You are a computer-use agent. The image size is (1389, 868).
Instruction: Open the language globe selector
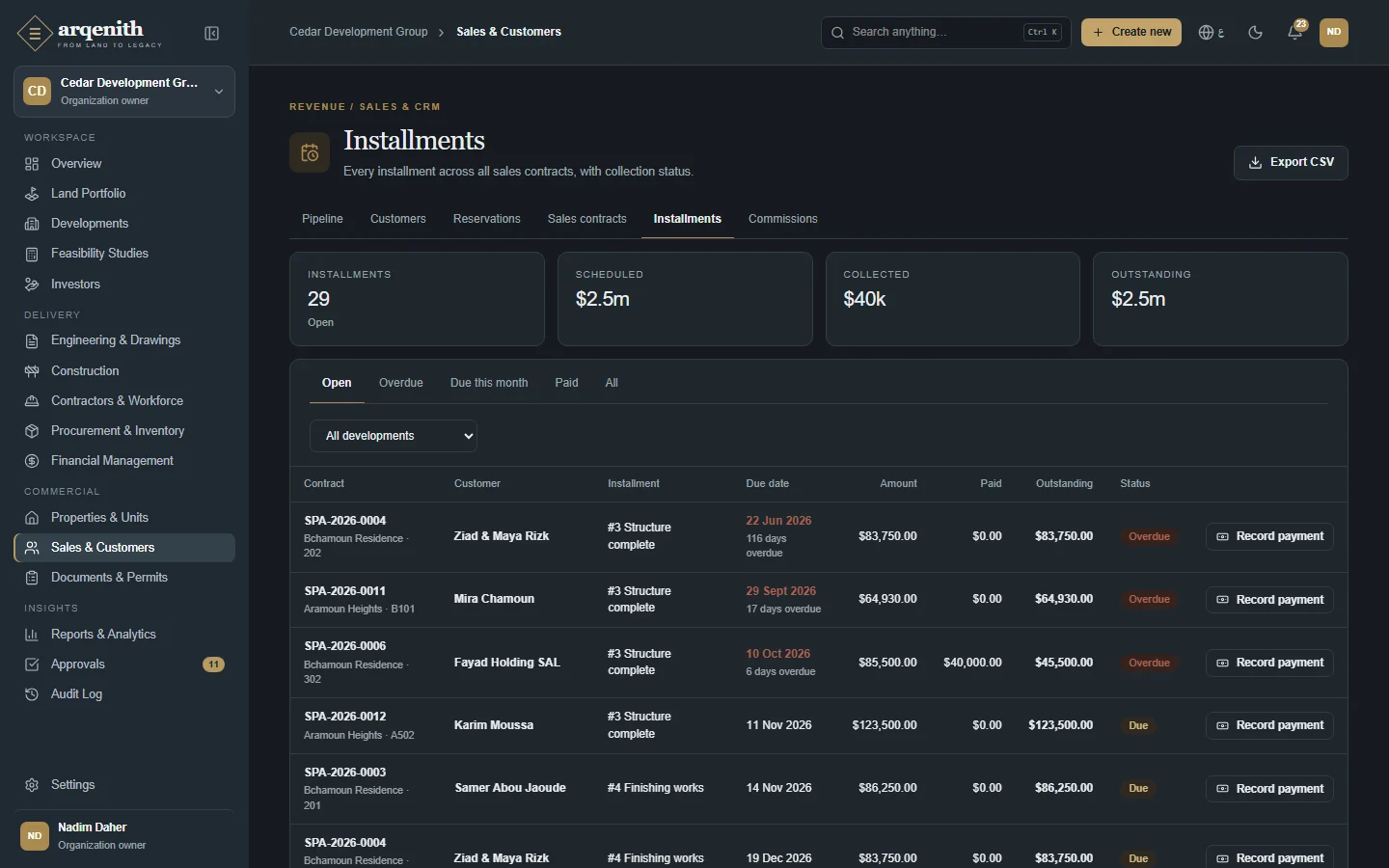[x=1211, y=32]
